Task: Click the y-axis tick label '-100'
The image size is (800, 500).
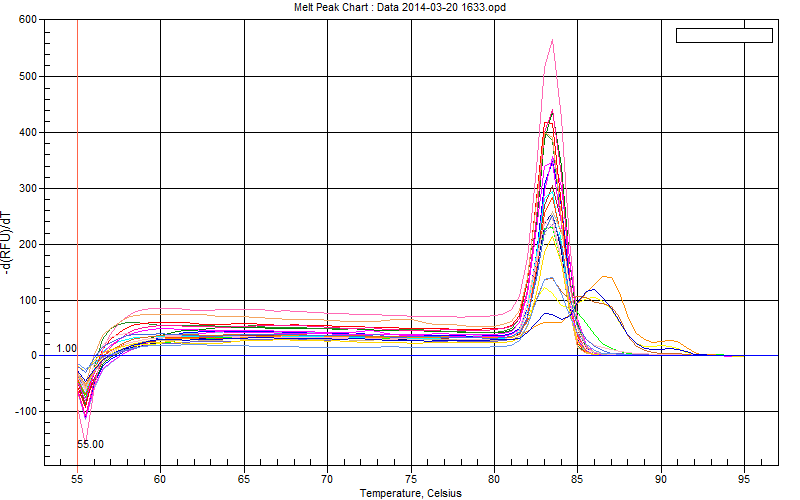Action: pos(26,411)
